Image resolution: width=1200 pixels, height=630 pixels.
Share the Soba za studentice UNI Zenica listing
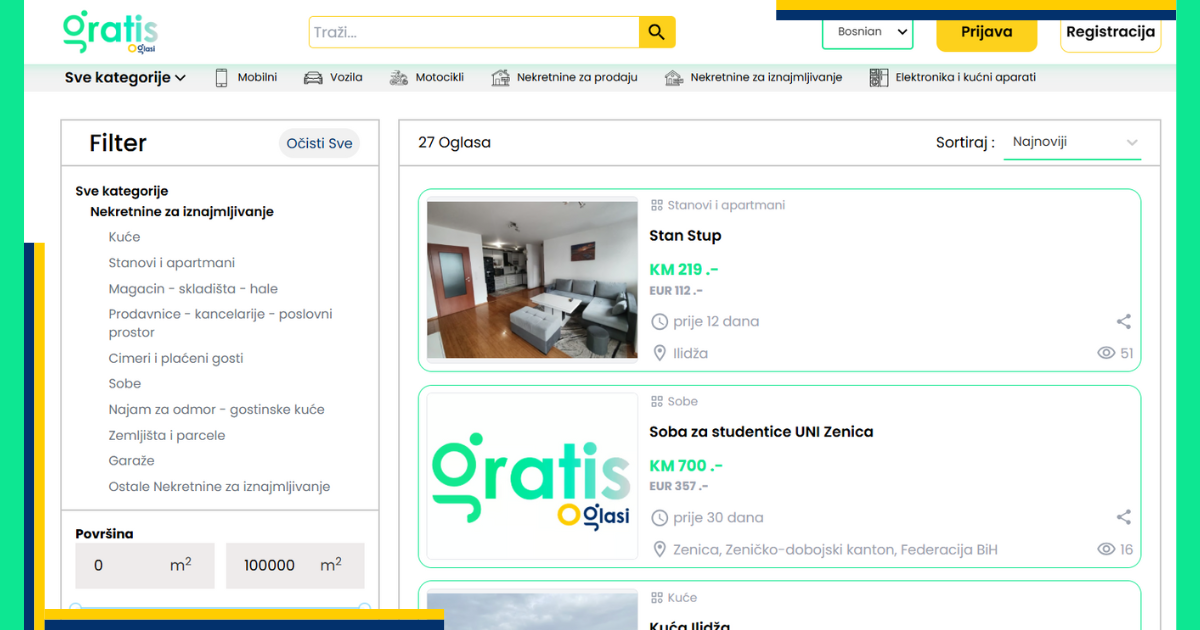pos(1124,517)
